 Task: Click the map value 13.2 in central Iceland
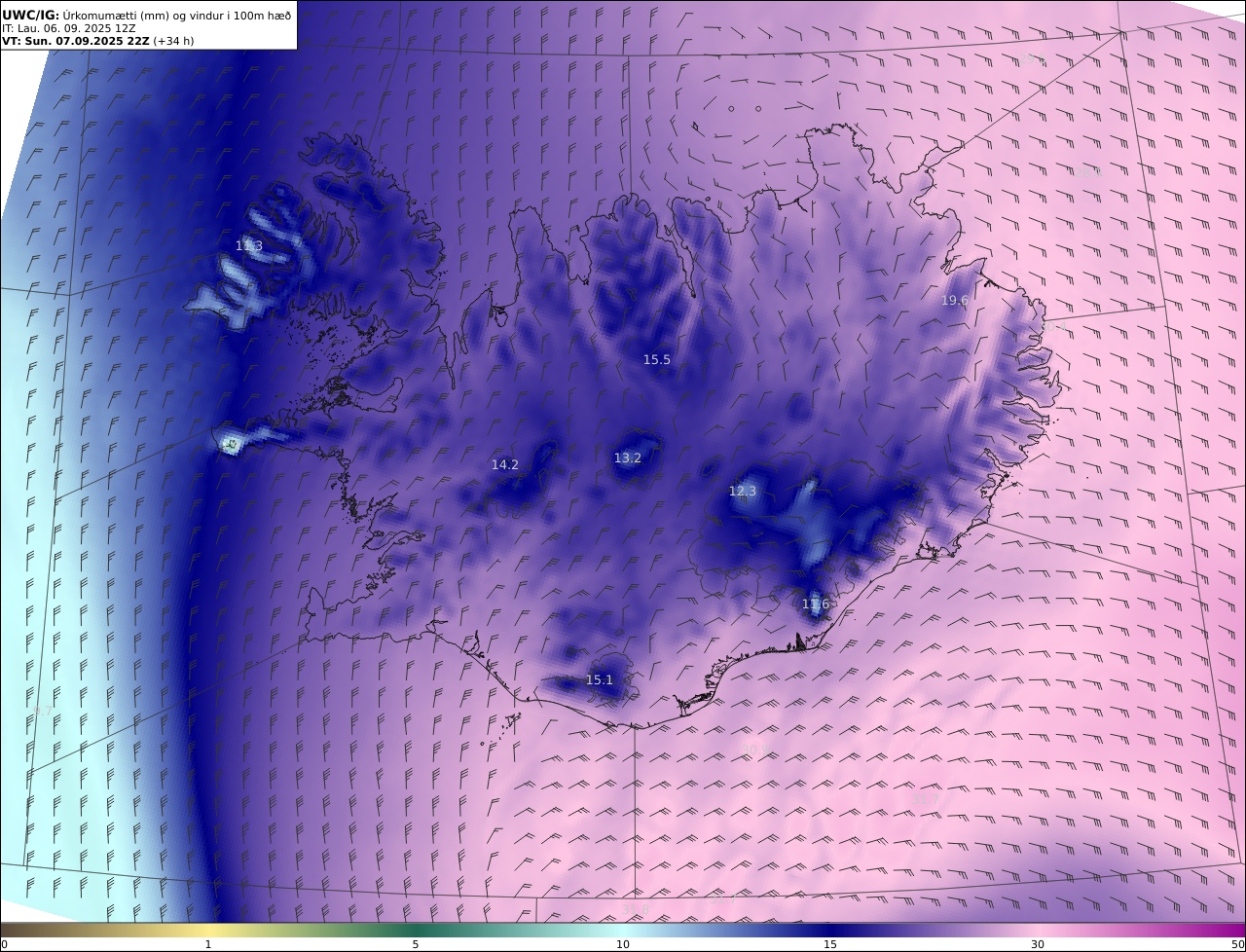(x=628, y=458)
